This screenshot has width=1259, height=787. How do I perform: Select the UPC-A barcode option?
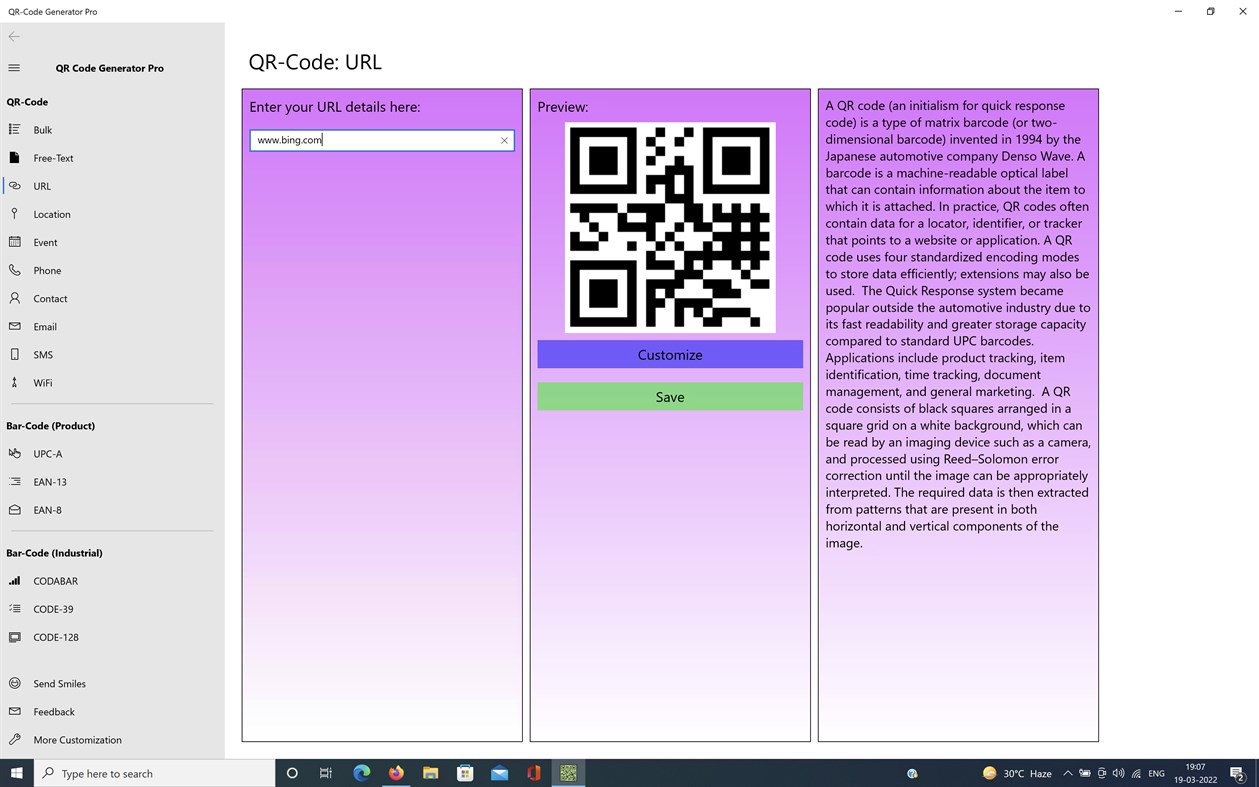pos(48,453)
